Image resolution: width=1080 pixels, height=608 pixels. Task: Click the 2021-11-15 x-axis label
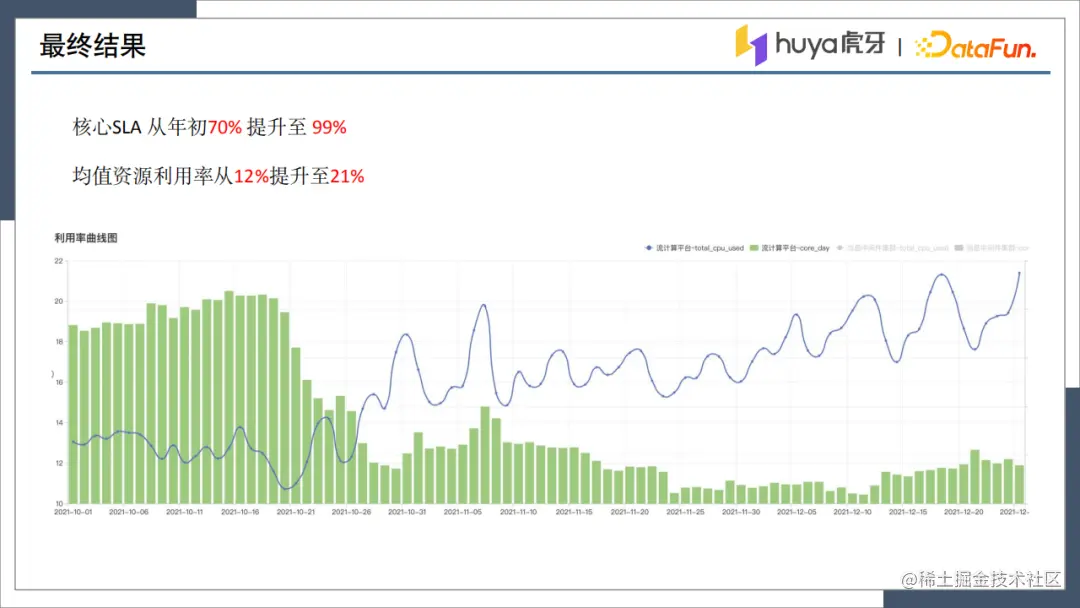click(x=574, y=512)
